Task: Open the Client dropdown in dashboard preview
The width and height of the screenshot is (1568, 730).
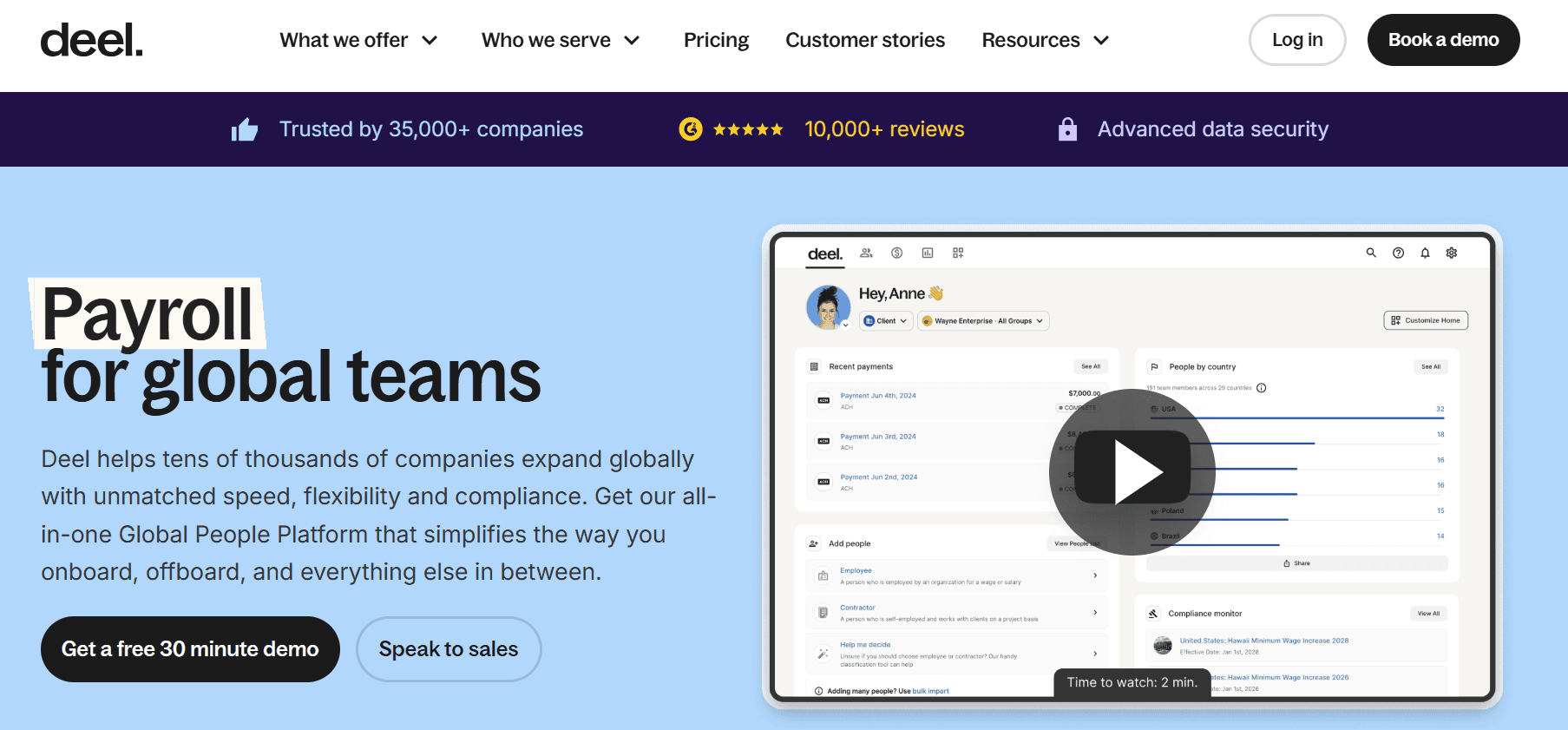Action: pyautogui.click(x=886, y=320)
